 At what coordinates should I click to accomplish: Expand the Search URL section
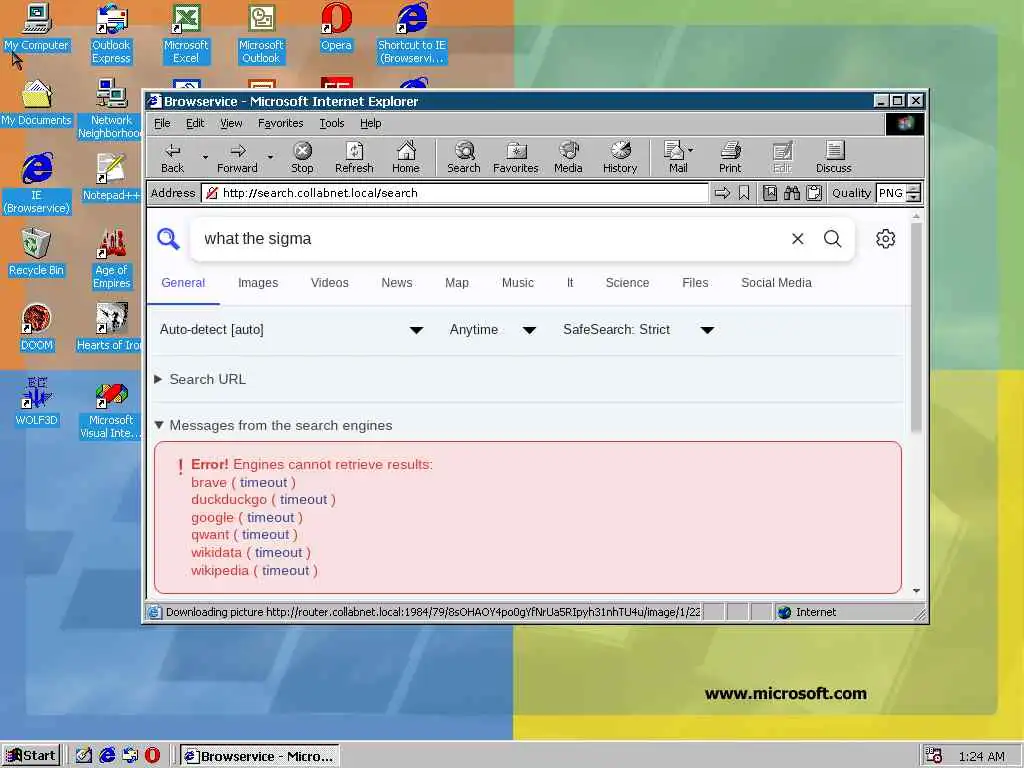(200, 379)
